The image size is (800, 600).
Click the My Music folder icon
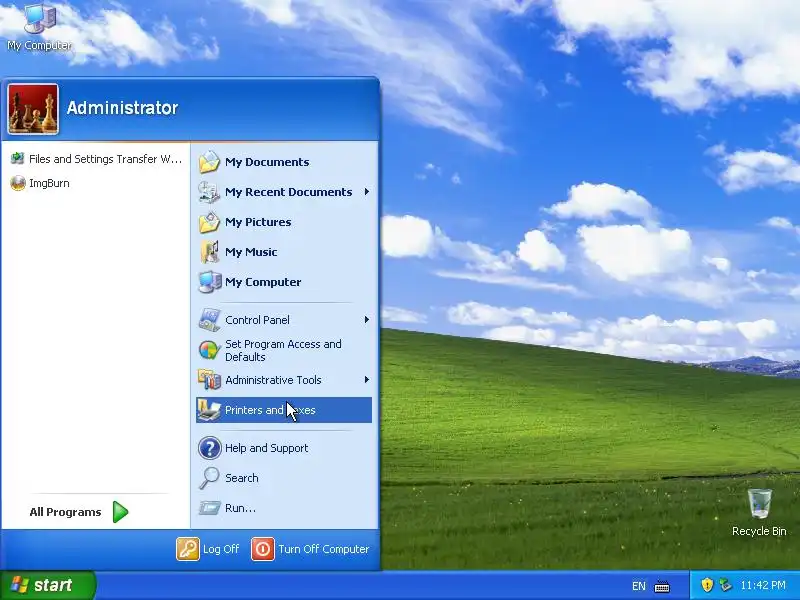coord(209,252)
